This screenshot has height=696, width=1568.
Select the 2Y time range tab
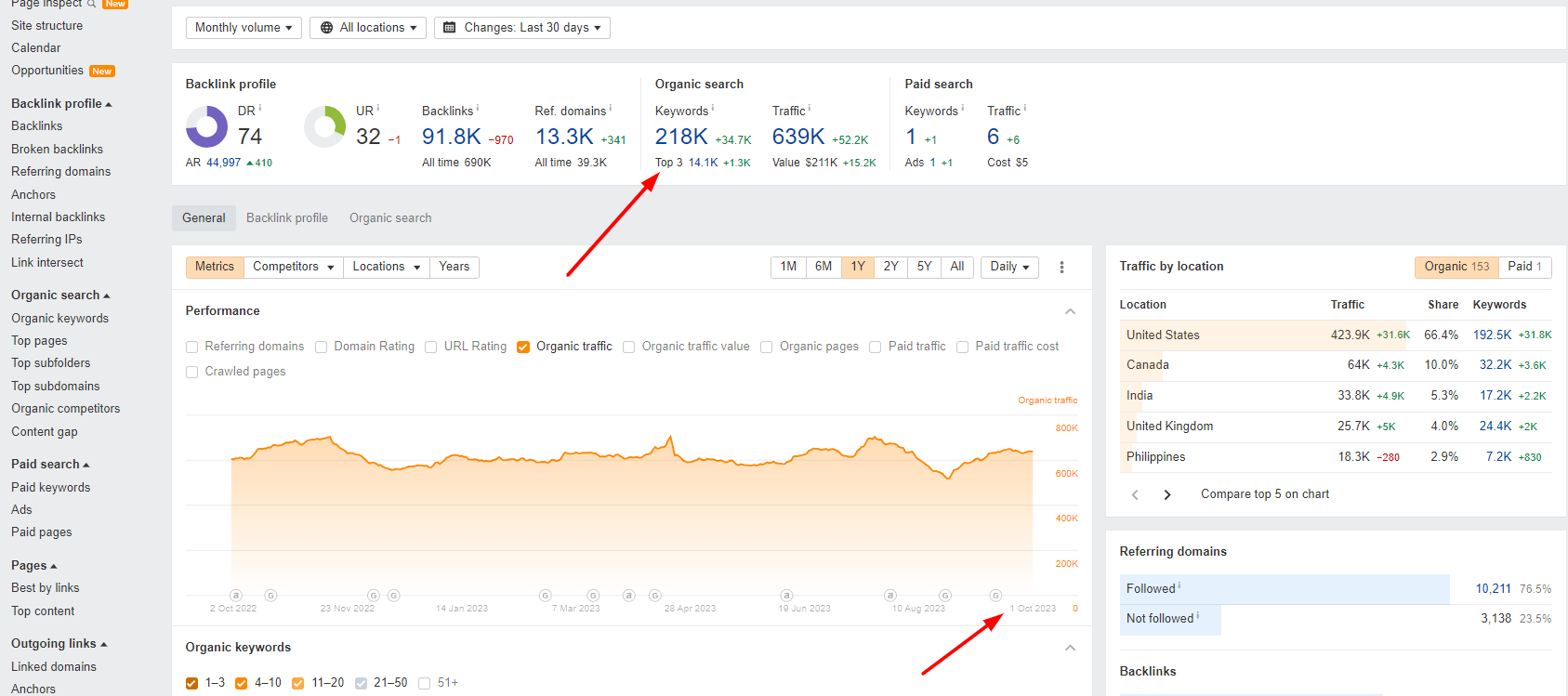890,267
